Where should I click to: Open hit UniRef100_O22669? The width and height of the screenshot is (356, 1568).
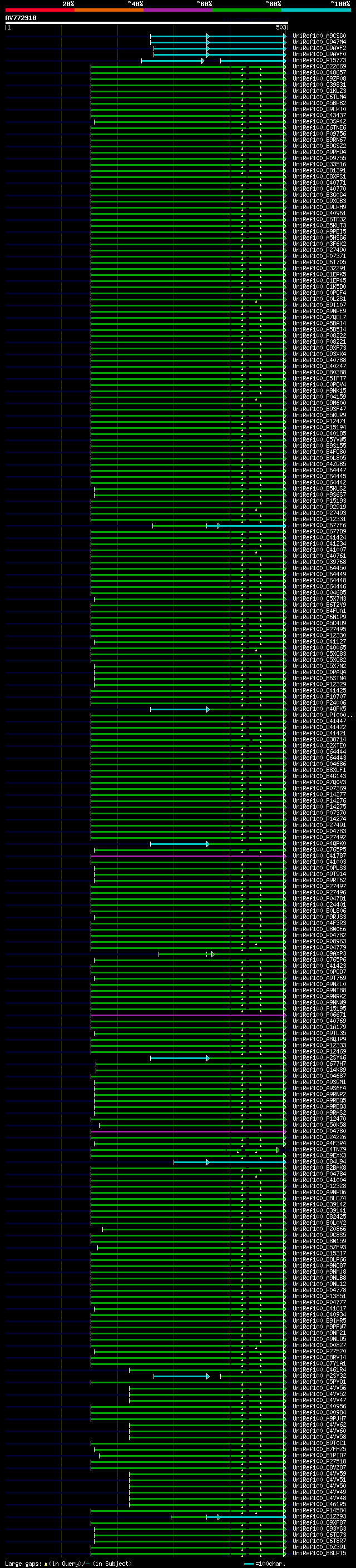(x=319, y=66)
